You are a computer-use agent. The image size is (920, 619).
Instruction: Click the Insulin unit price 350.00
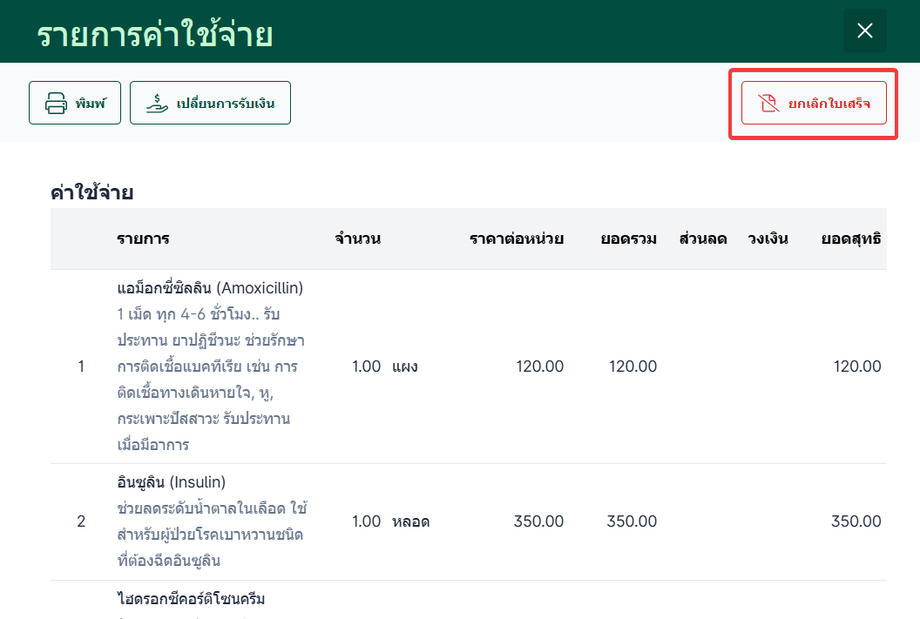pos(538,521)
